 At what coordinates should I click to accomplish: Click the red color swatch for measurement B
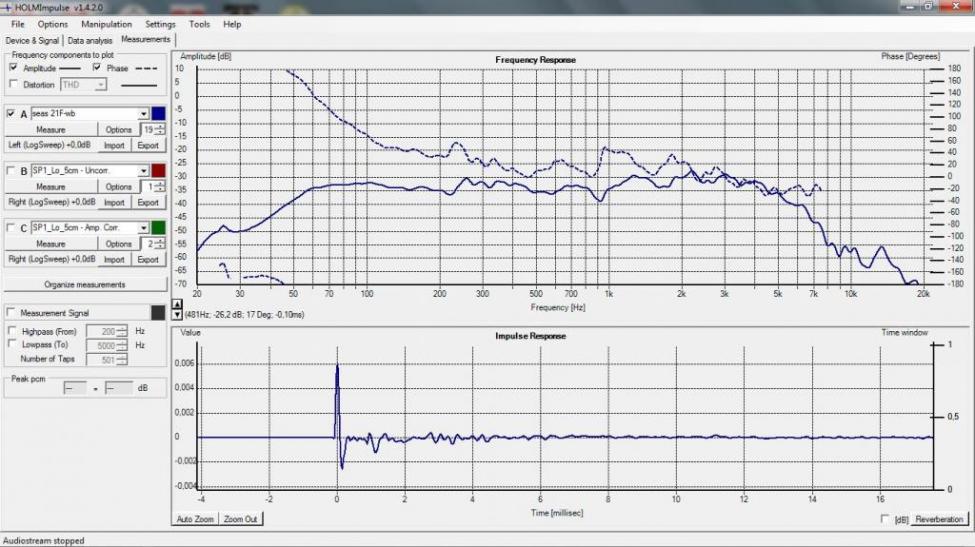158,170
